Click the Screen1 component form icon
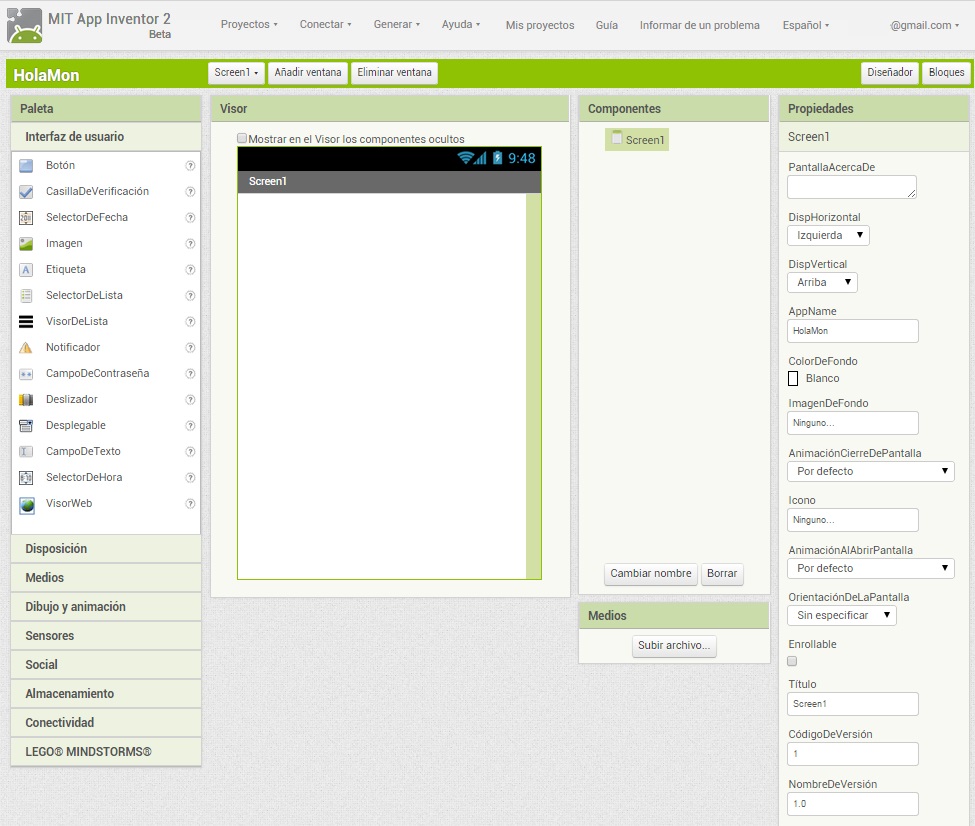Image resolution: width=975 pixels, height=826 pixels. [x=617, y=137]
